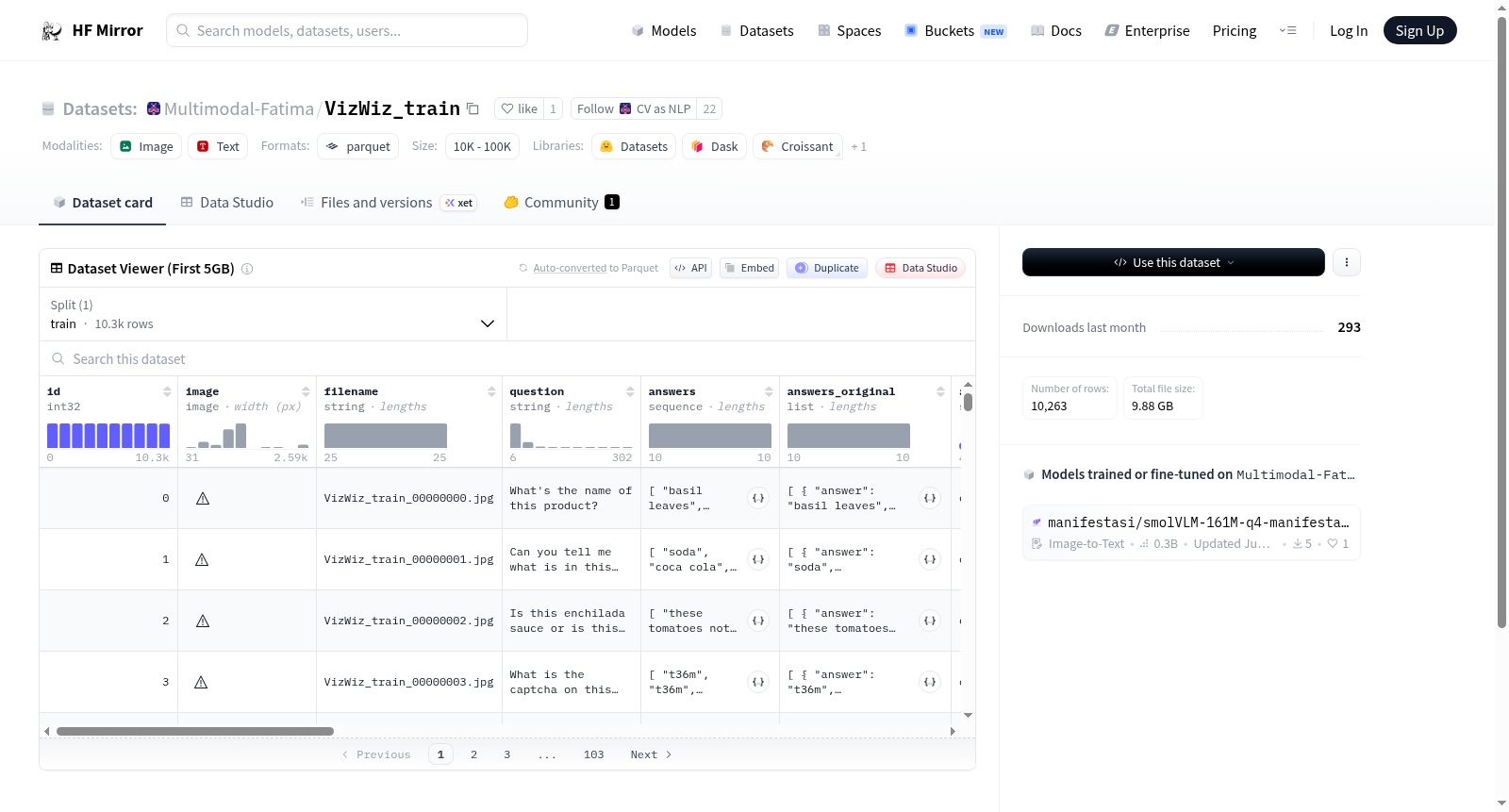Switch to the Data Studio tab
The height and width of the screenshot is (812, 1509).
[x=227, y=203]
